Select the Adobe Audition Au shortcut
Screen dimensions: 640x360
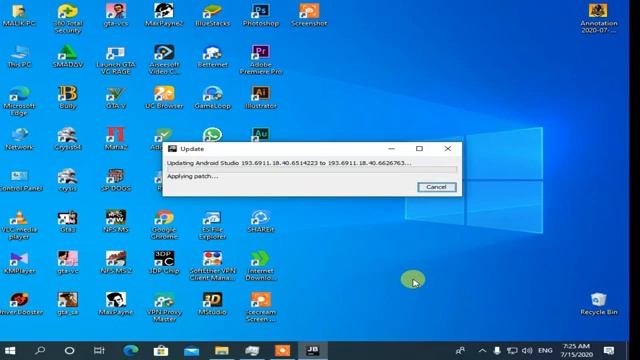pos(260,134)
